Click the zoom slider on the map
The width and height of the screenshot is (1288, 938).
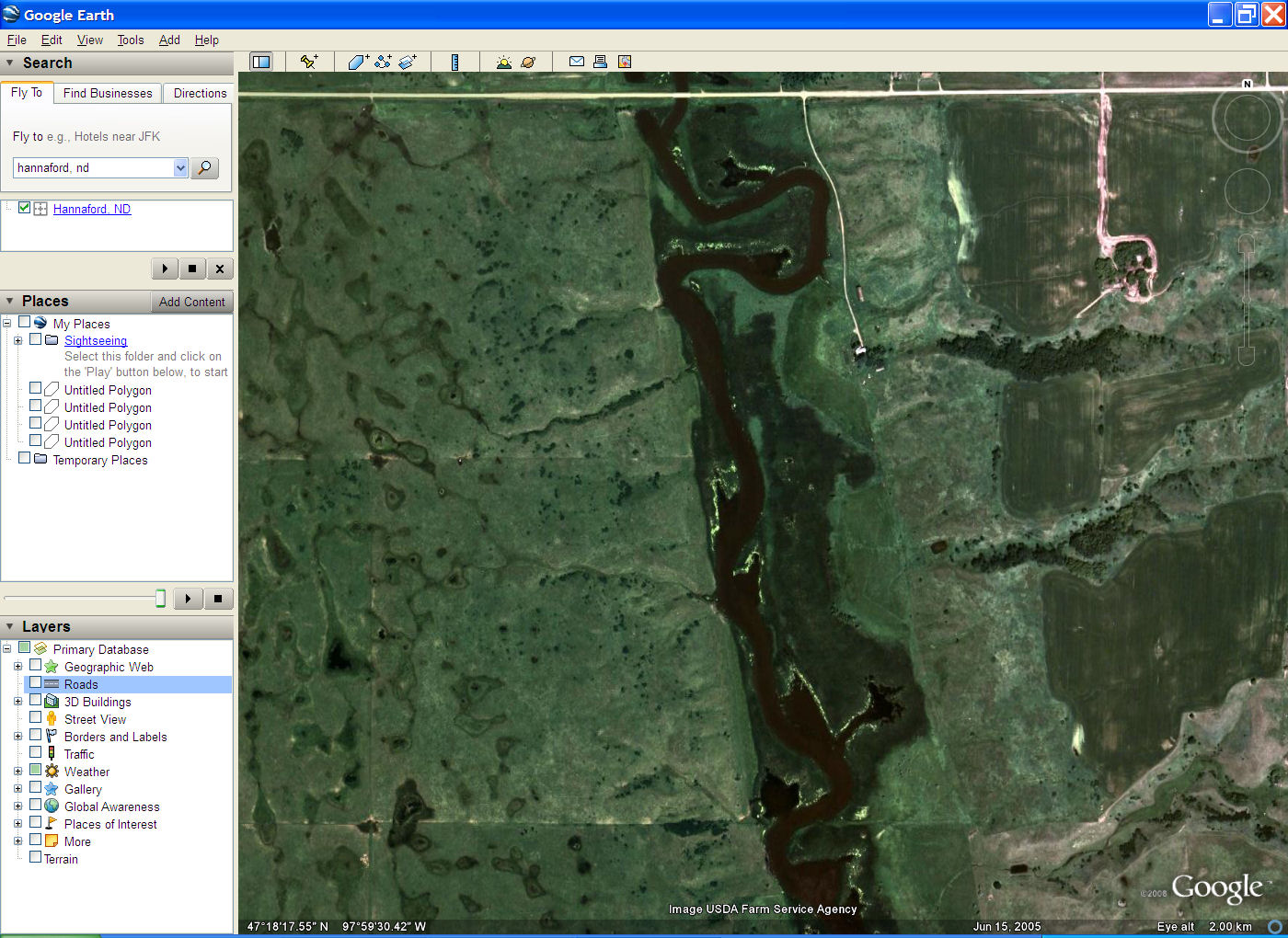tap(1247, 299)
